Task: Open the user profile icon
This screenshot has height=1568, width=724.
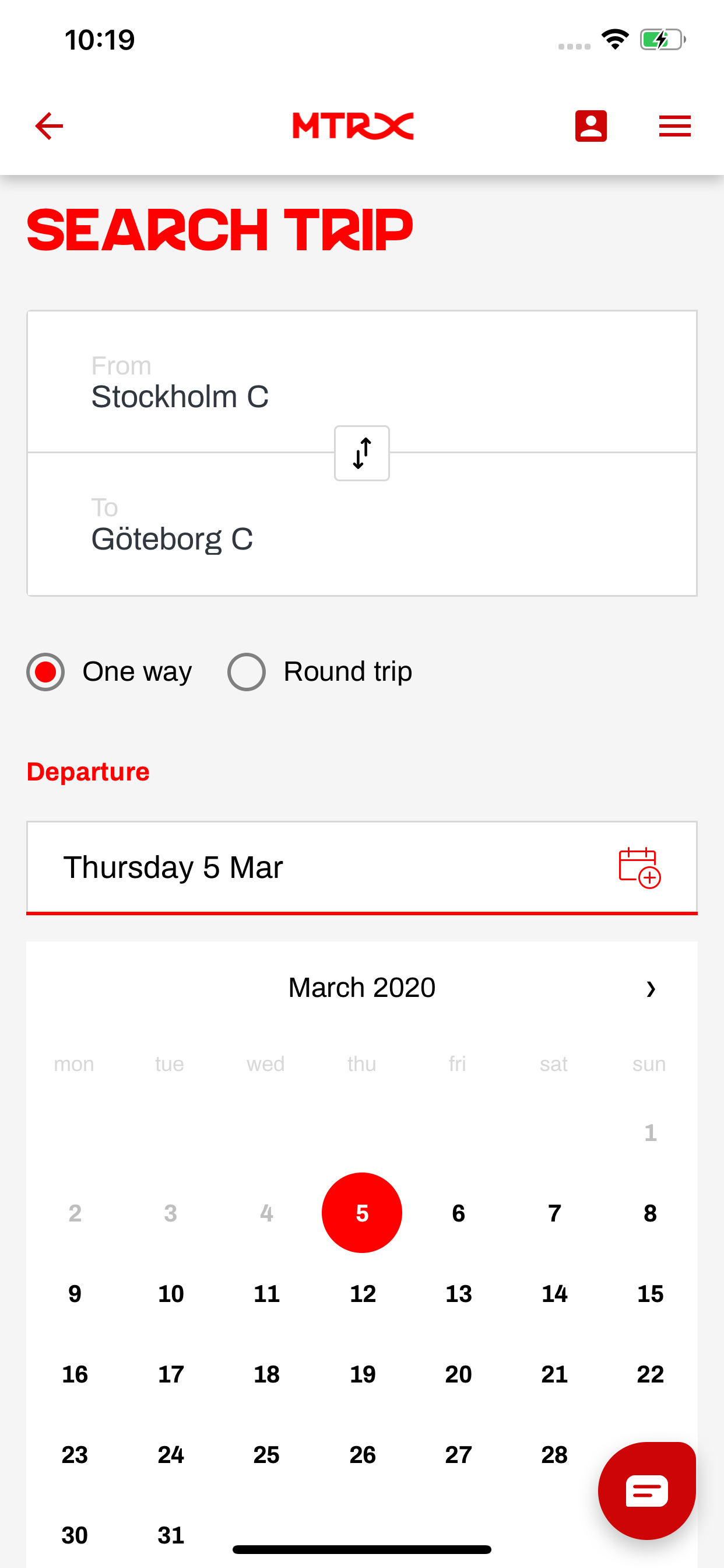Action: coord(590,126)
